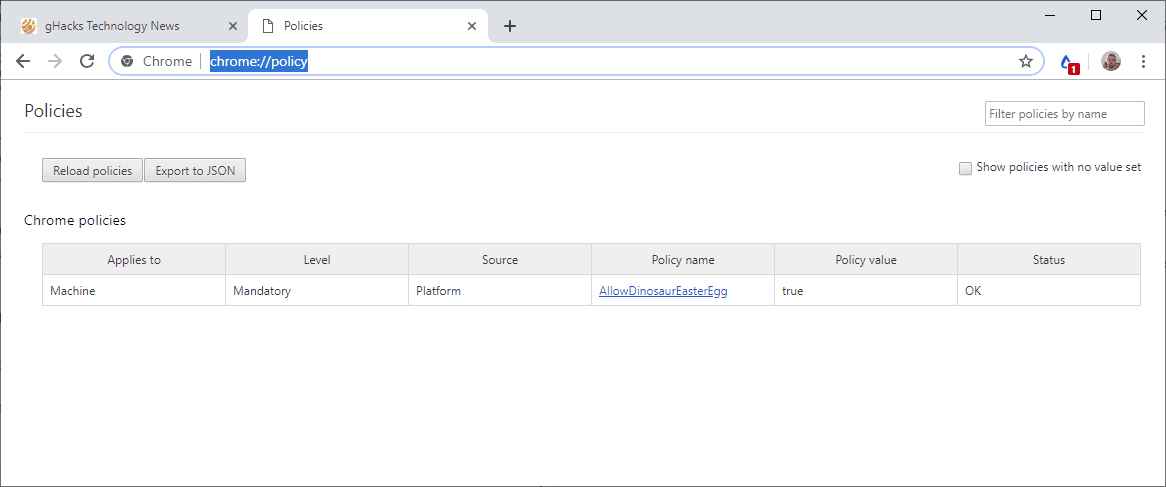The width and height of the screenshot is (1166, 487).
Task: Select the Policies tab
Action: tap(368, 26)
